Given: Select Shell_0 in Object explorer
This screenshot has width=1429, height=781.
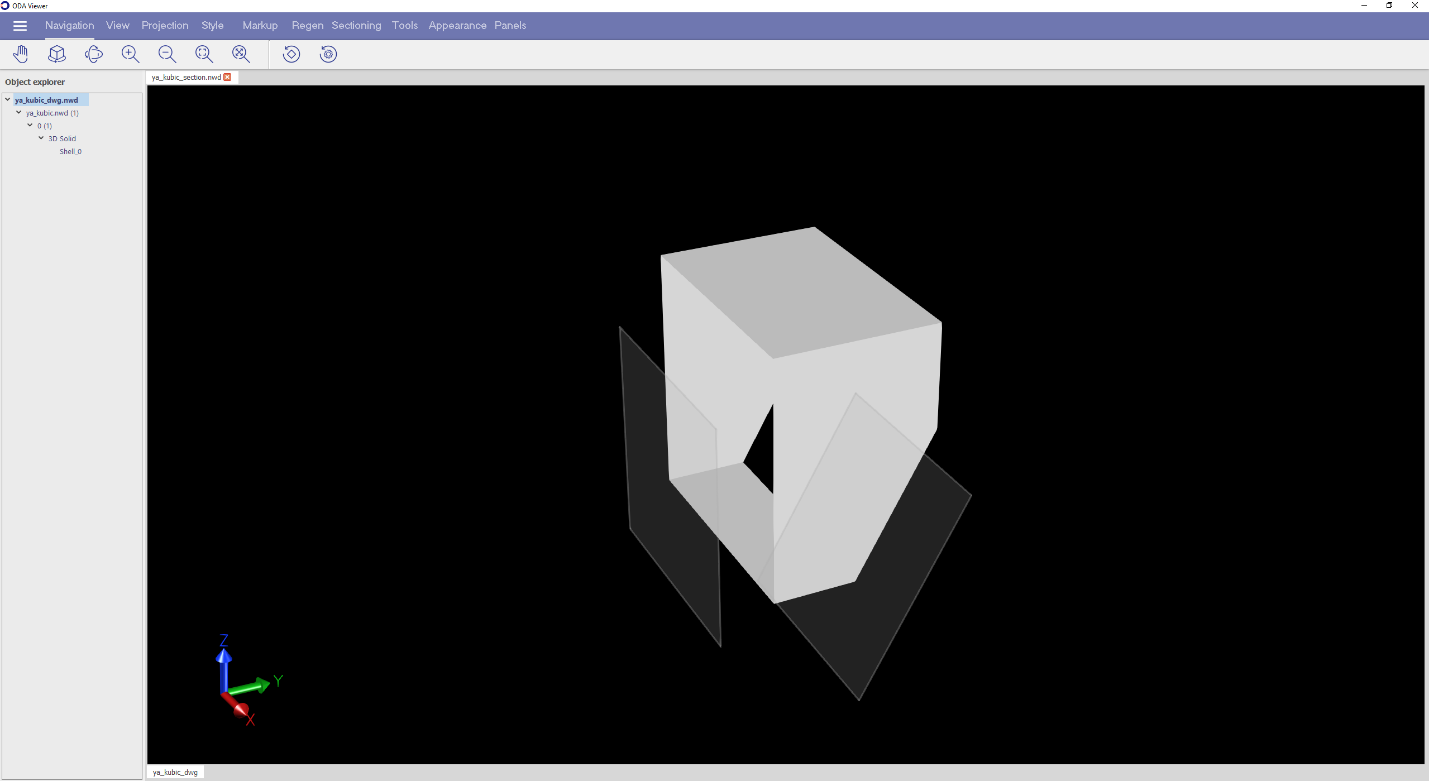Looking at the screenshot, I should (x=70, y=151).
